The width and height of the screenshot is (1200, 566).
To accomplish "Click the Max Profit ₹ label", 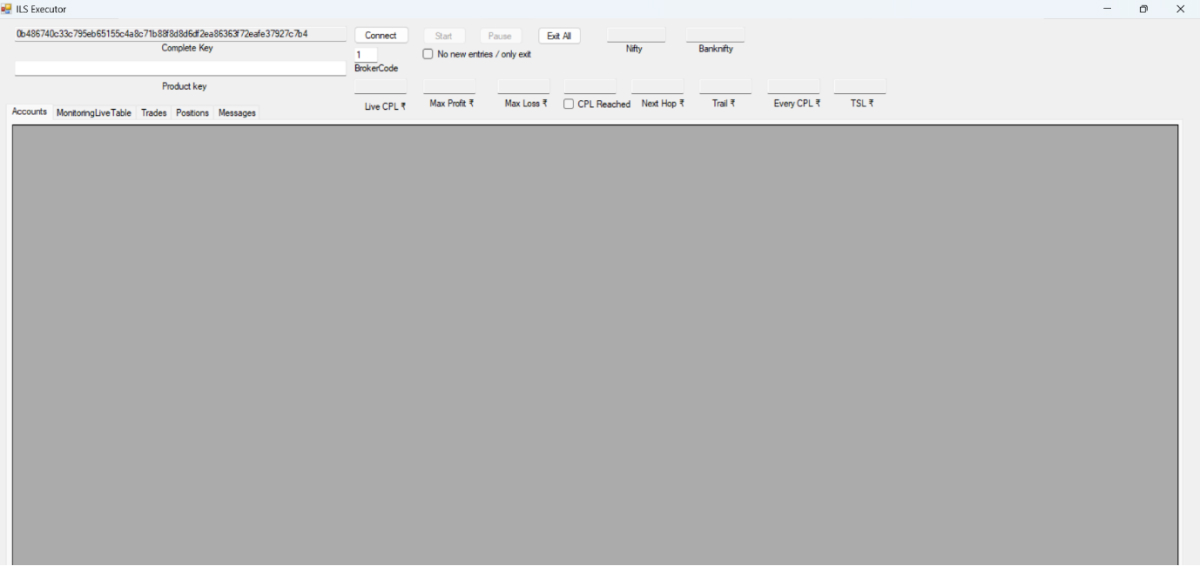I will (452, 104).
